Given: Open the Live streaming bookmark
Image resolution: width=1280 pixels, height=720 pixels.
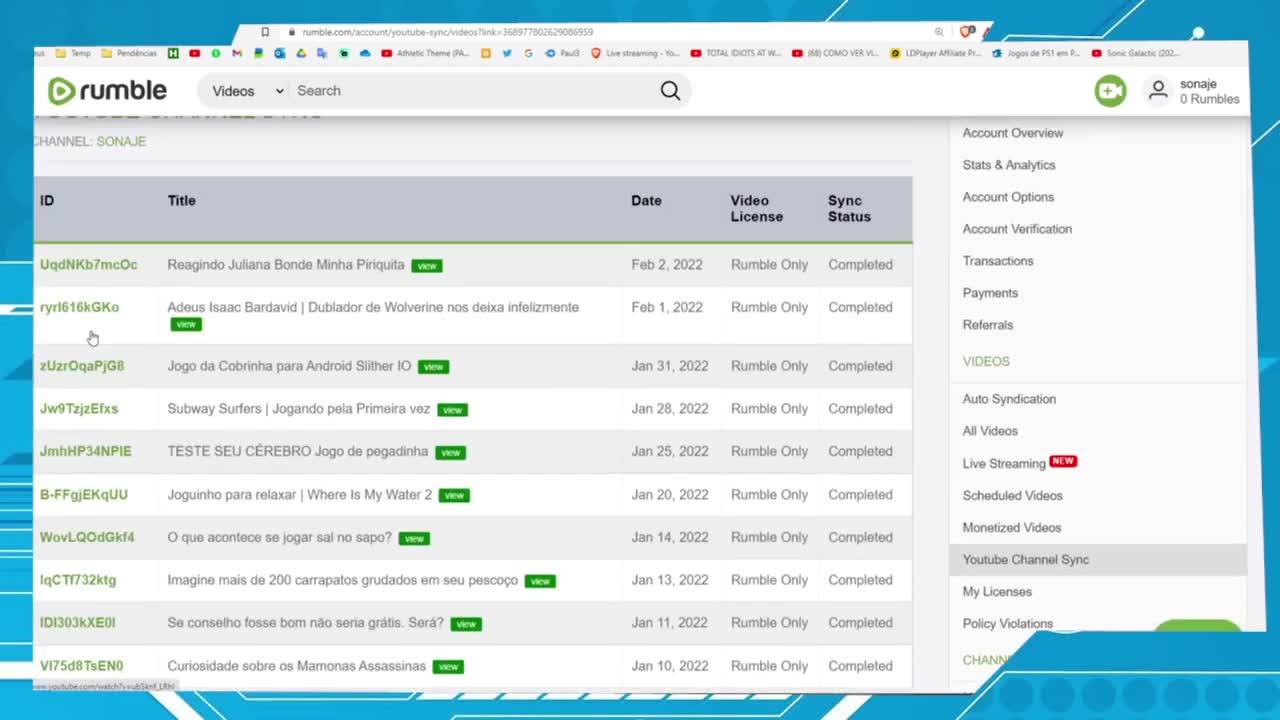Looking at the screenshot, I should pos(636,53).
